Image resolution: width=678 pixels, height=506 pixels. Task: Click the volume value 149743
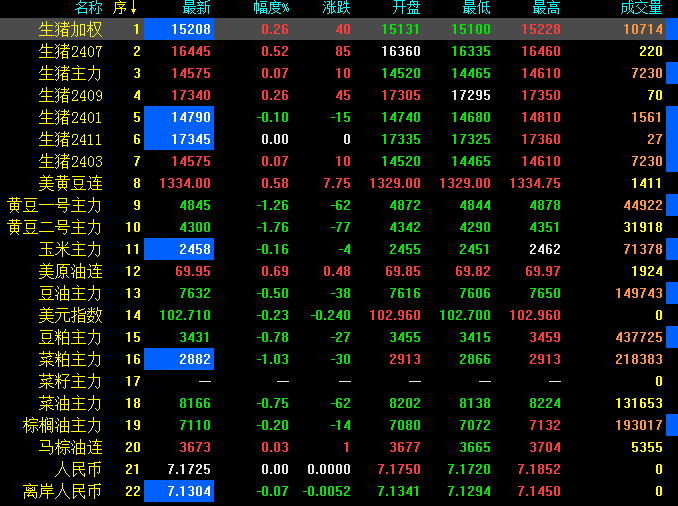639,293
